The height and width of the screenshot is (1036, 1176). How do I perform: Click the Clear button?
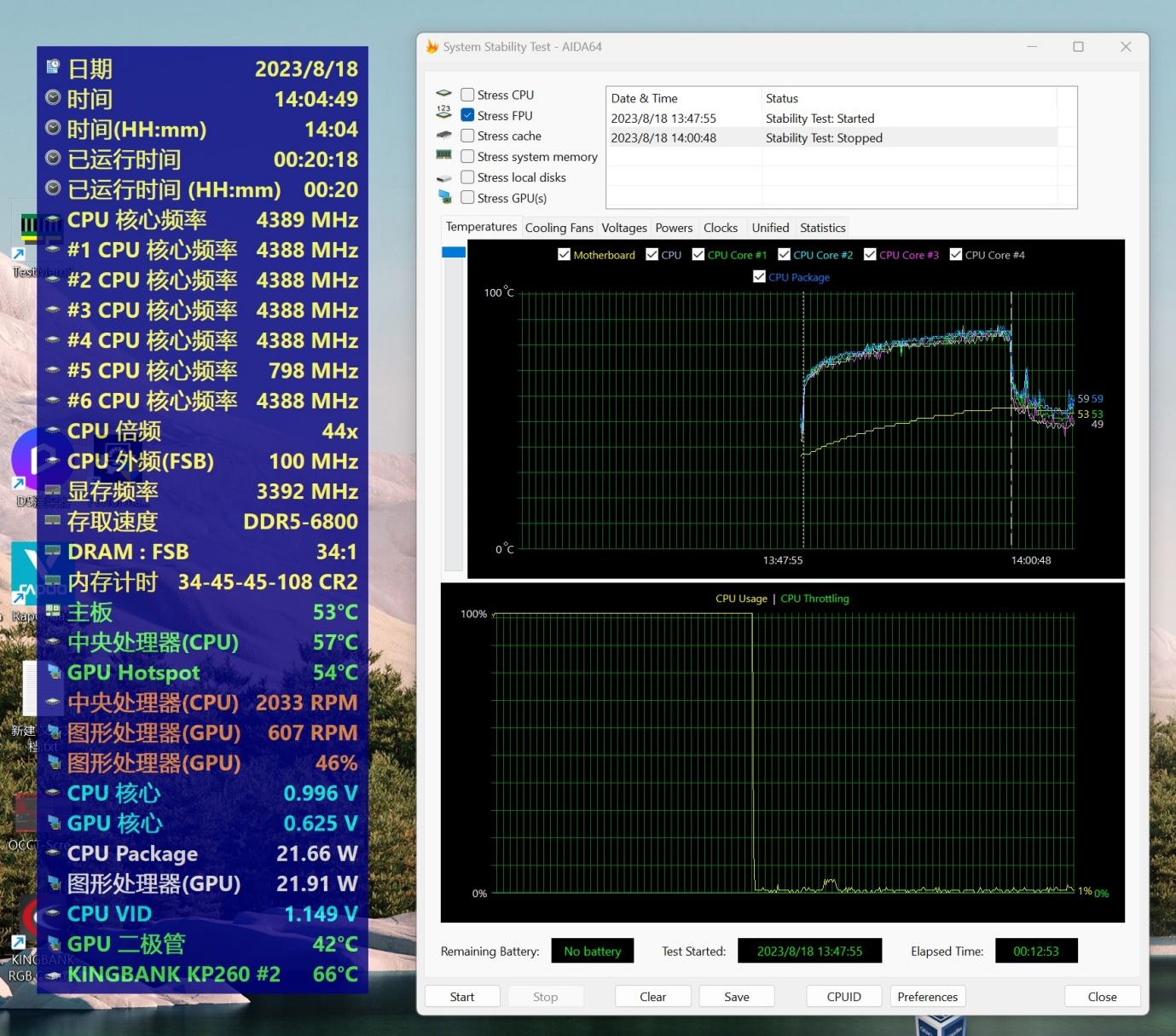click(x=653, y=997)
